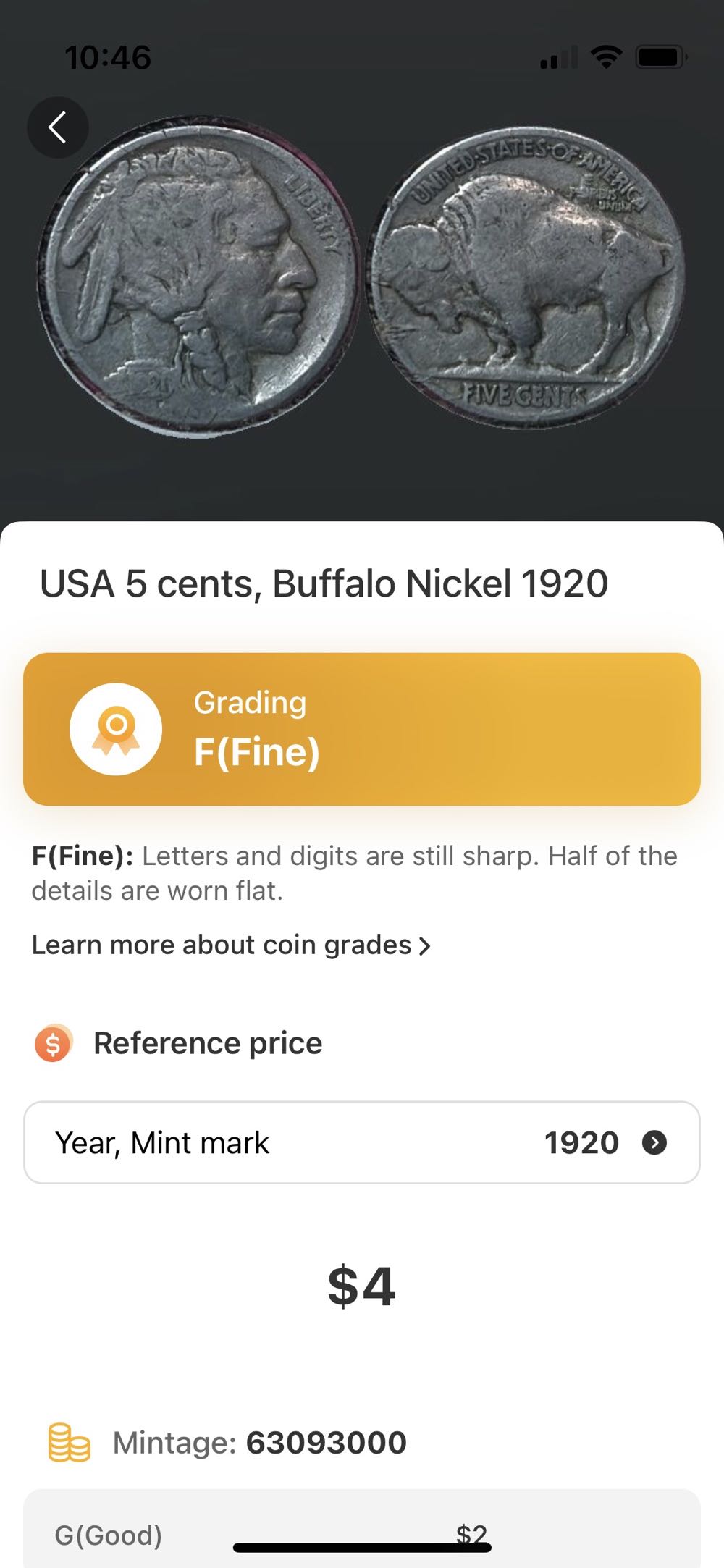View the buffalo reverse side image
724x1568 pixels.
point(526,277)
